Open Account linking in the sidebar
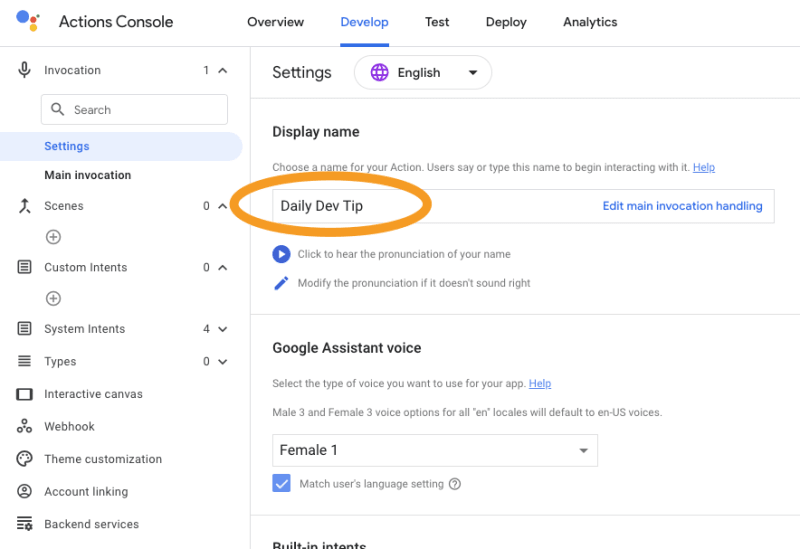 (86, 492)
